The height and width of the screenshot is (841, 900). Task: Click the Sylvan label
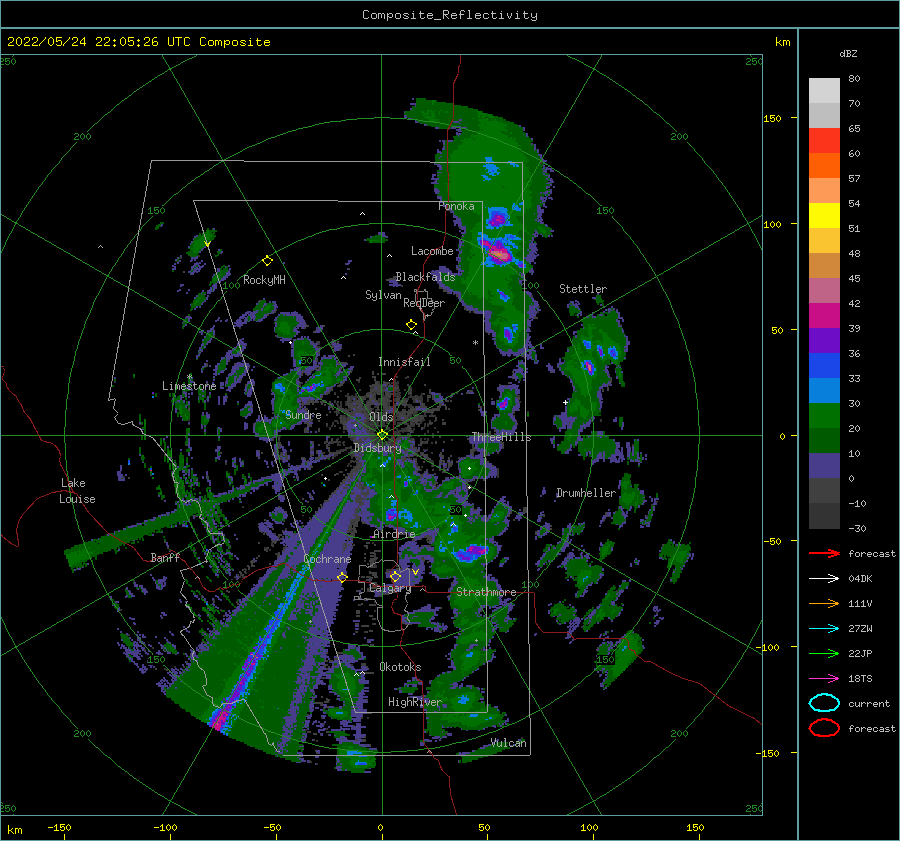pos(383,295)
